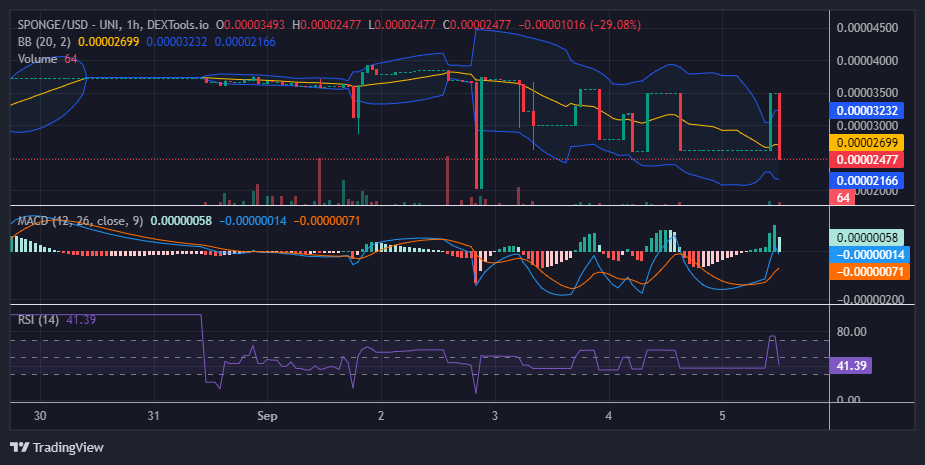Click the 0.00004500 price axis label
The height and width of the screenshot is (465, 925).
[867, 28]
